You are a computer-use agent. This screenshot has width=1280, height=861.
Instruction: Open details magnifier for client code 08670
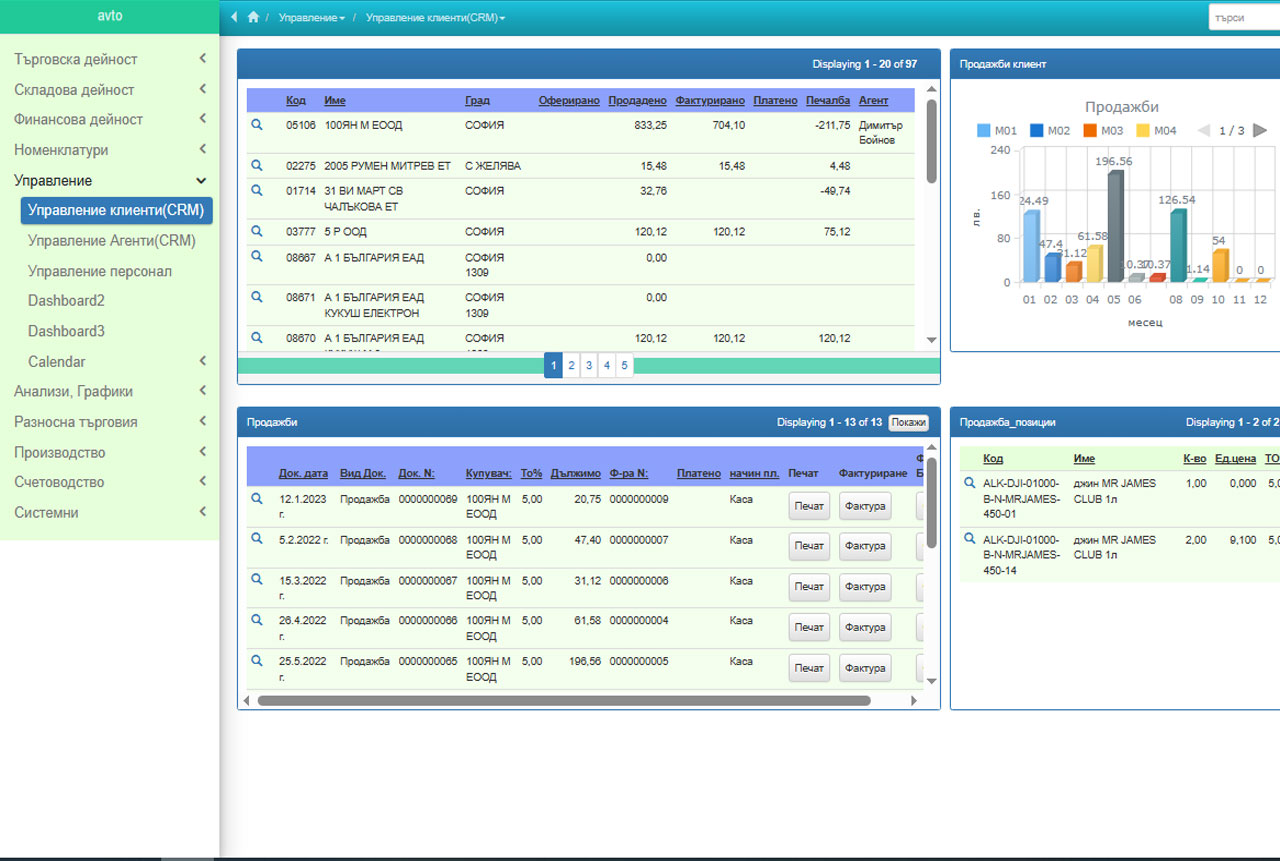(x=256, y=338)
